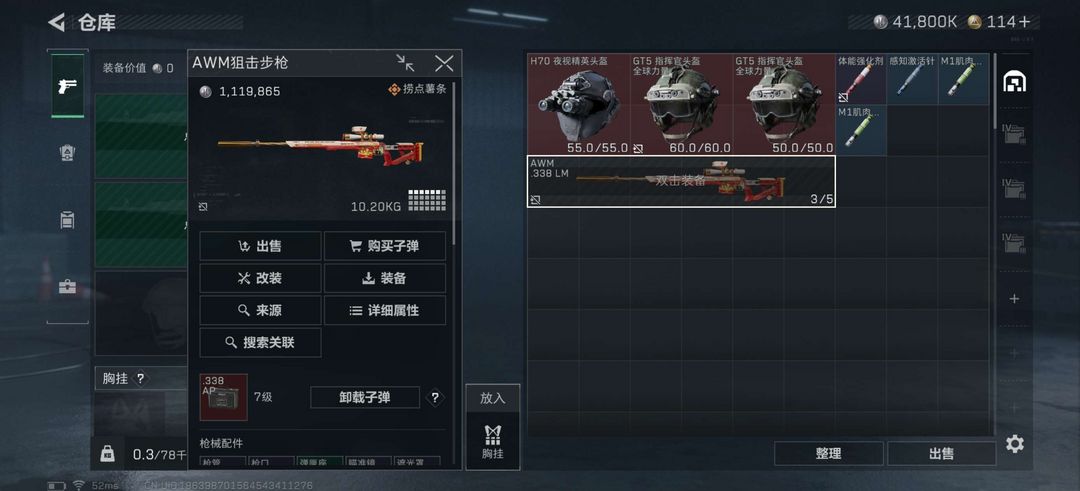Click 出售 button in weapon panel
Viewport: 1080px width, 491px height.
pos(260,246)
